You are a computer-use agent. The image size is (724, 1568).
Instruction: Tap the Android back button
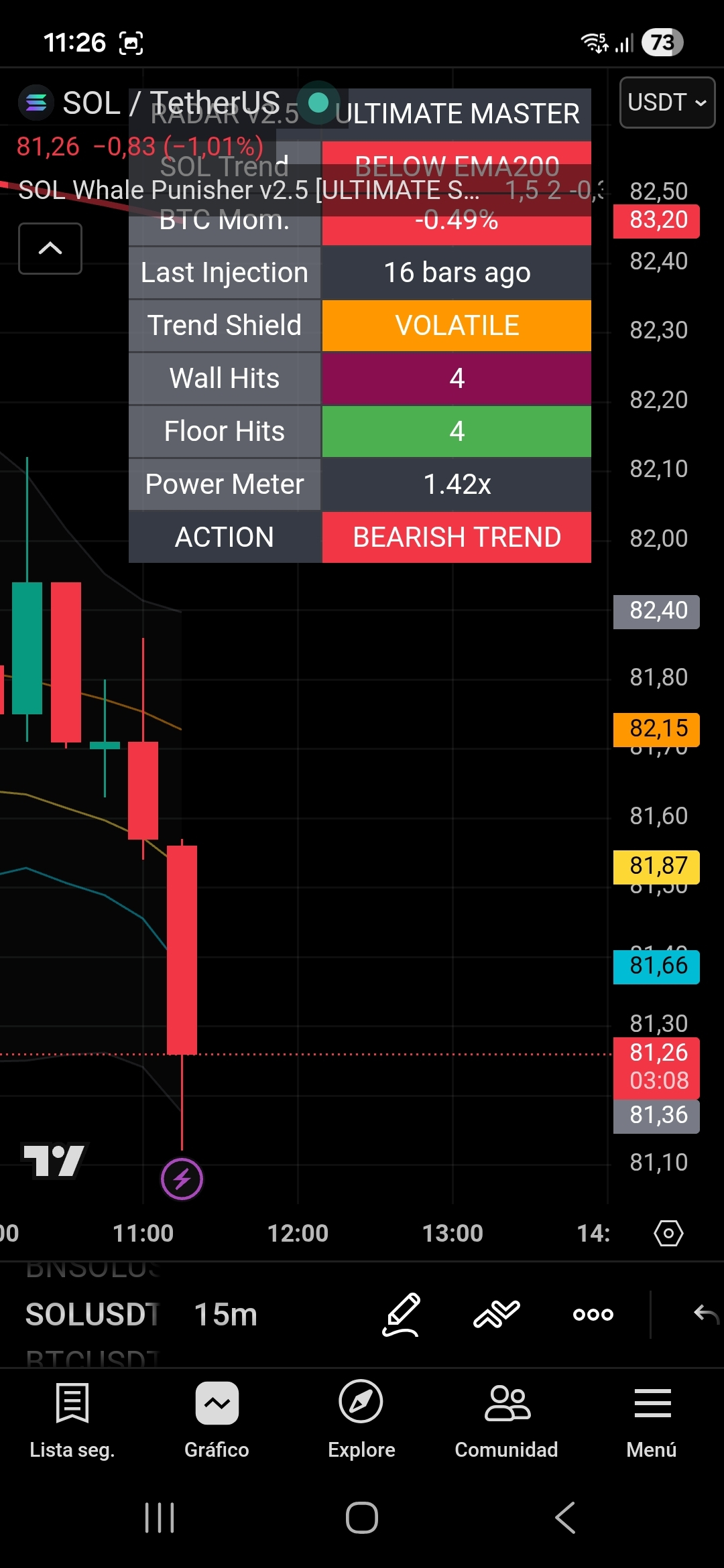pos(565,1518)
